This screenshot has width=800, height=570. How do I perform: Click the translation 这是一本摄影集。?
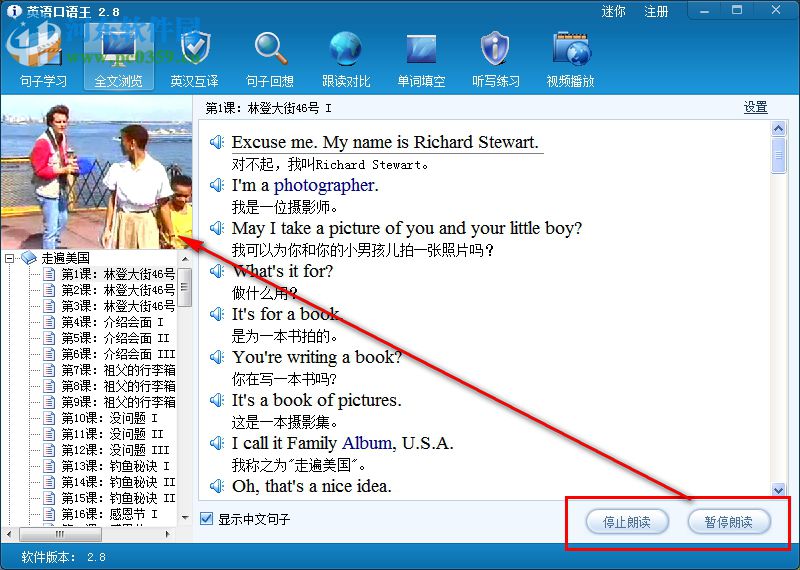coord(284,422)
